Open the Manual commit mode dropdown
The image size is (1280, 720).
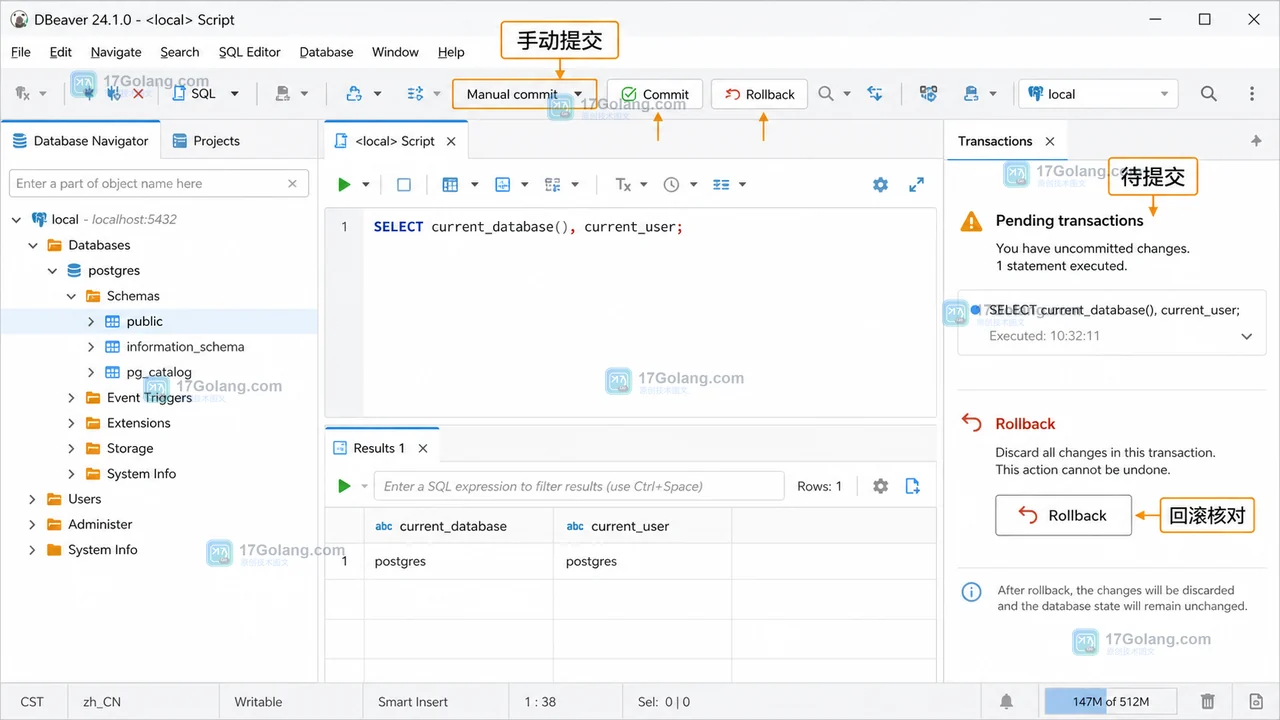click(x=524, y=94)
